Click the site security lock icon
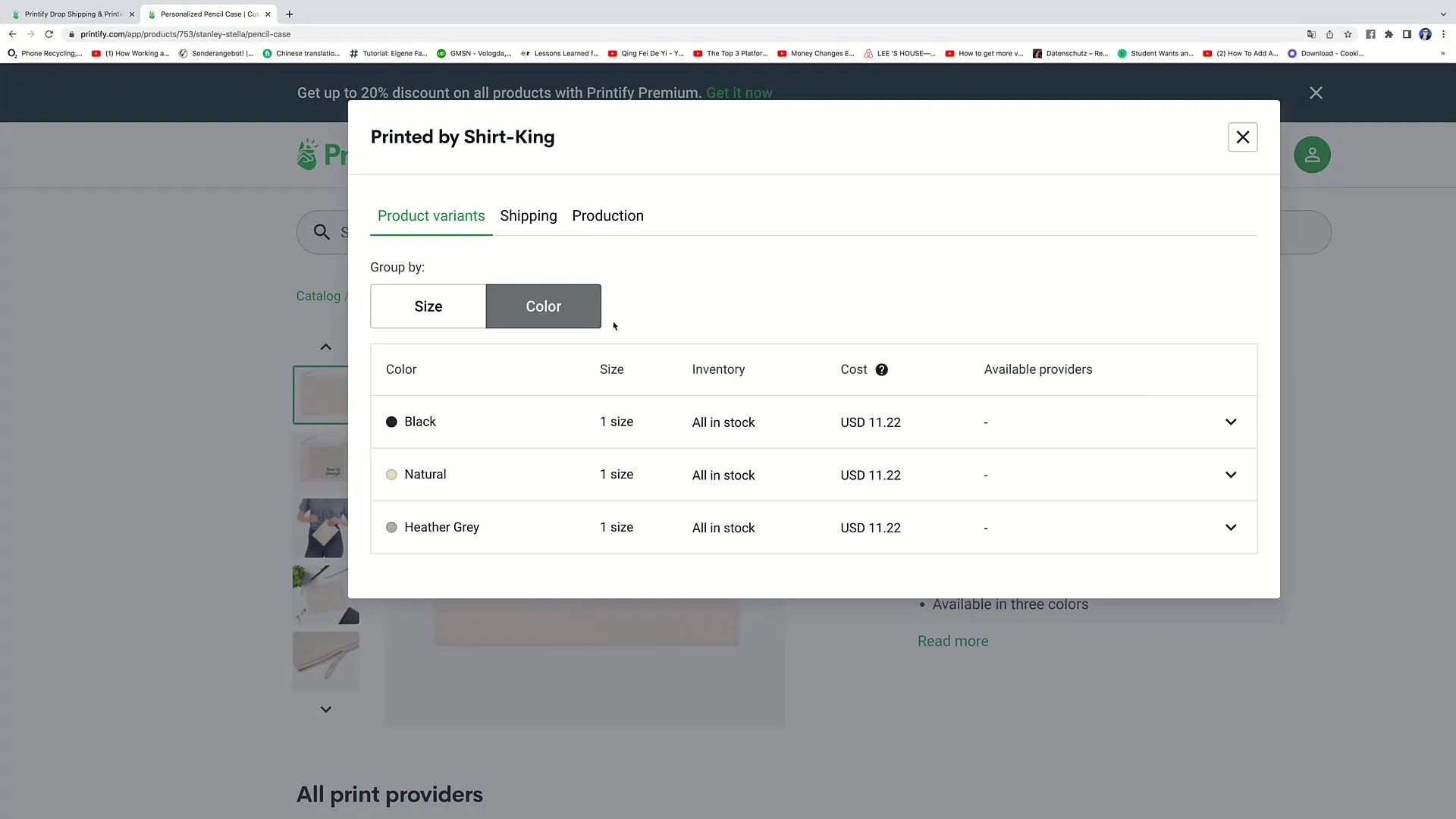 (x=71, y=34)
